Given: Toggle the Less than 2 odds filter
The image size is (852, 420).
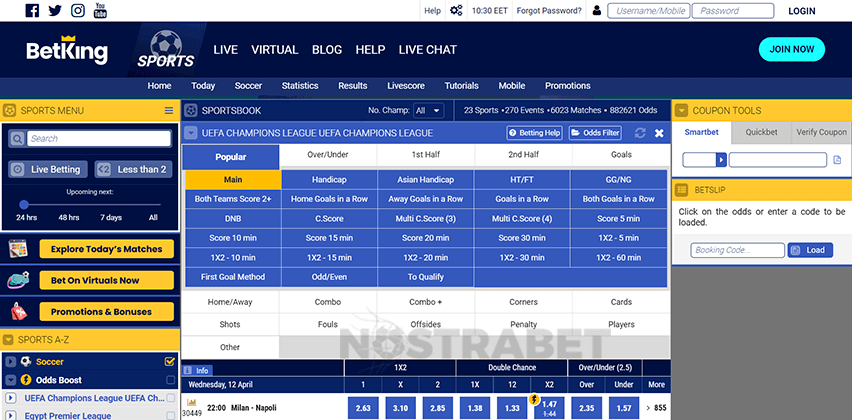Looking at the screenshot, I should point(134,170).
